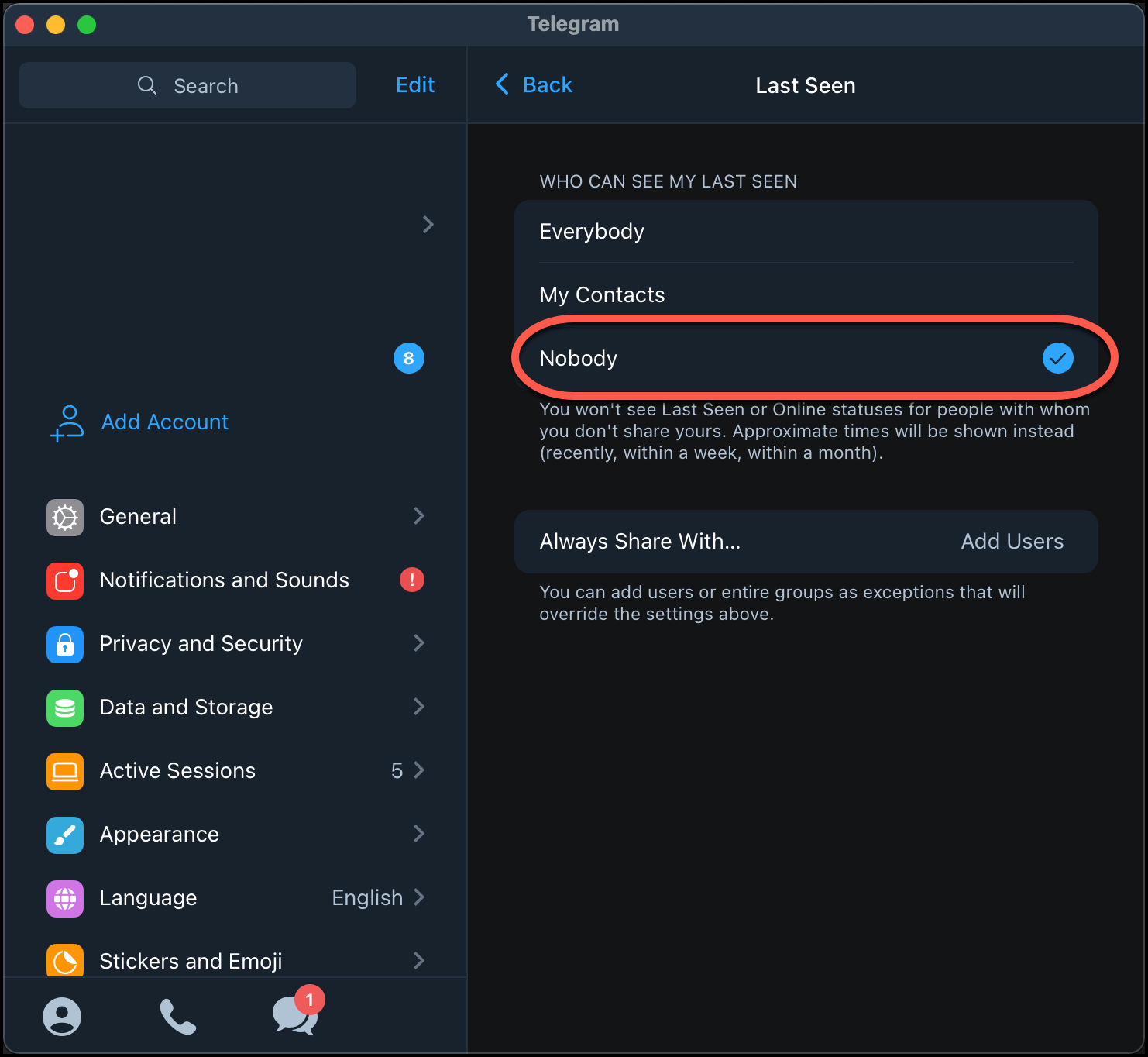Click the orange Active Sessions laptop icon
Viewport: 1148px width, 1057px height.
(65, 771)
